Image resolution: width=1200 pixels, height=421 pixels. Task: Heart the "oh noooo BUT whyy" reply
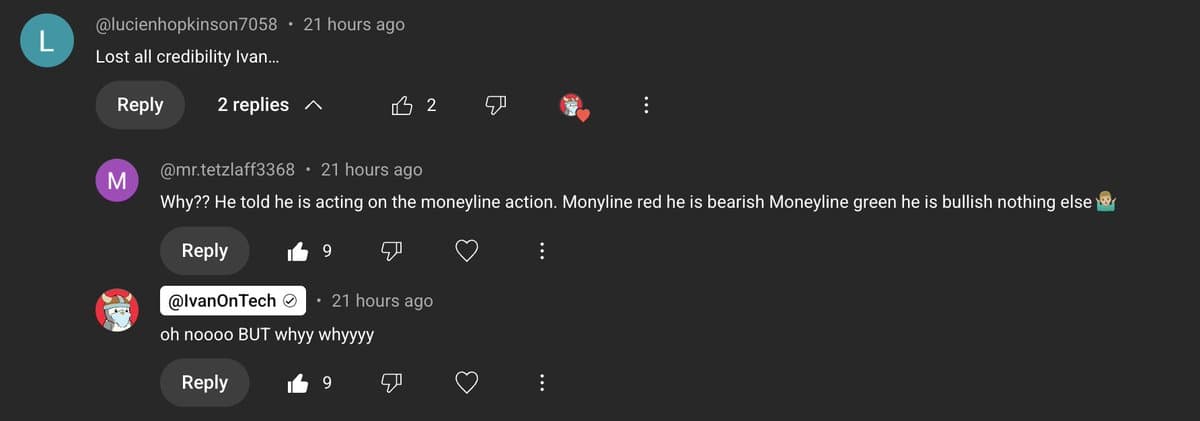467,383
